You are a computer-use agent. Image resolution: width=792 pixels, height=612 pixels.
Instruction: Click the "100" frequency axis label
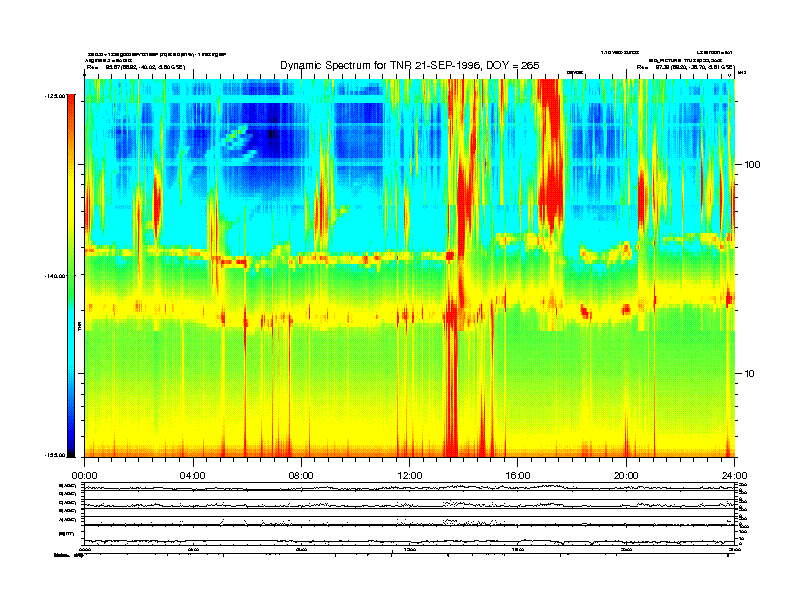pyautogui.click(x=752, y=165)
